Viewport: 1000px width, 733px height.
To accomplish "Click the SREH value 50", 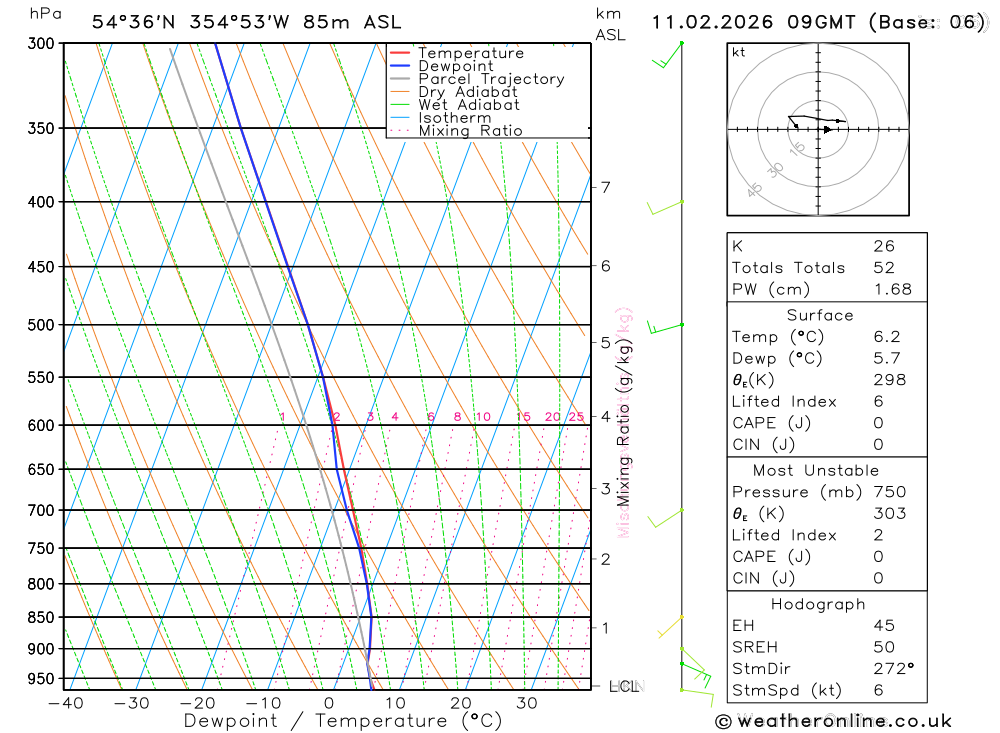I will click(884, 648).
